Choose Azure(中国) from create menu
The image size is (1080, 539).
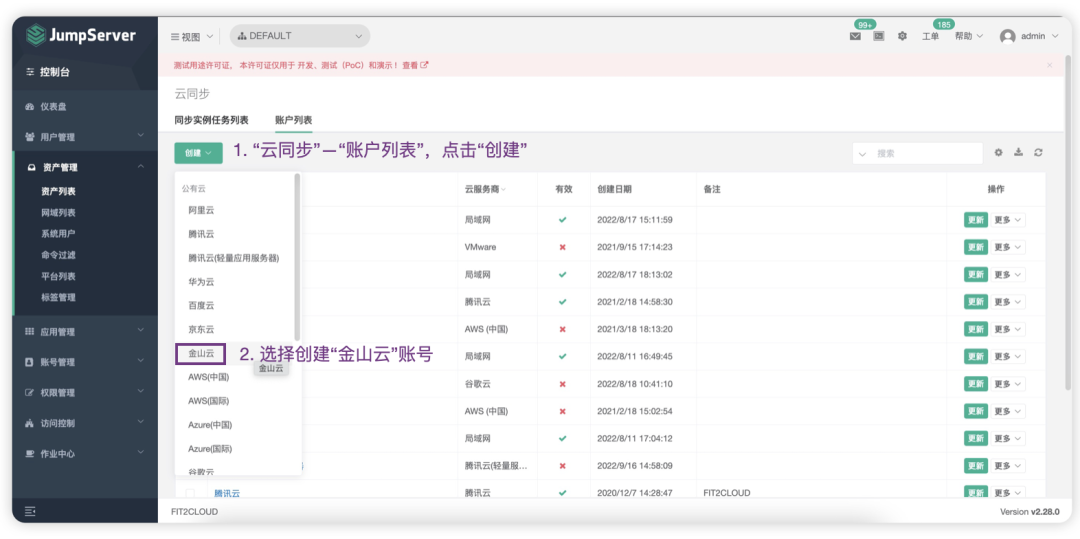[210, 425]
